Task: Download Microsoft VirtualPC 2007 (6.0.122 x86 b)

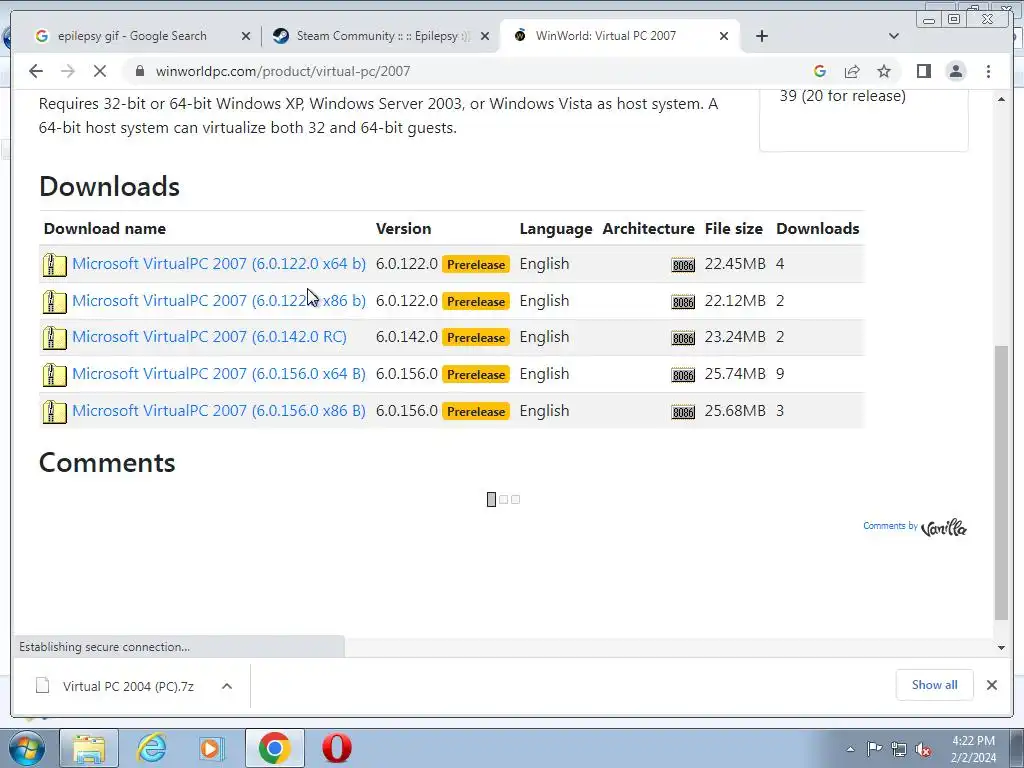Action: (x=219, y=301)
